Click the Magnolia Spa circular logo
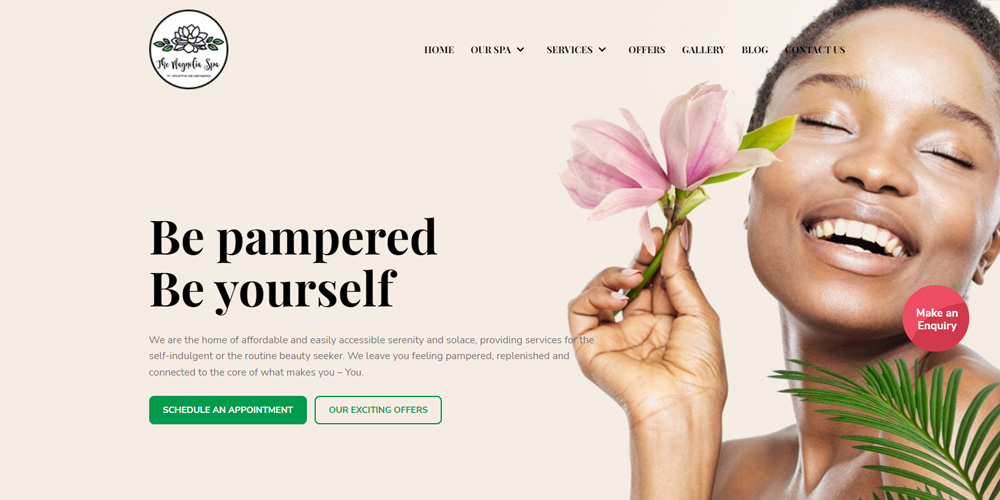The image size is (1000, 500). pyautogui.click(x=189, y=49)
